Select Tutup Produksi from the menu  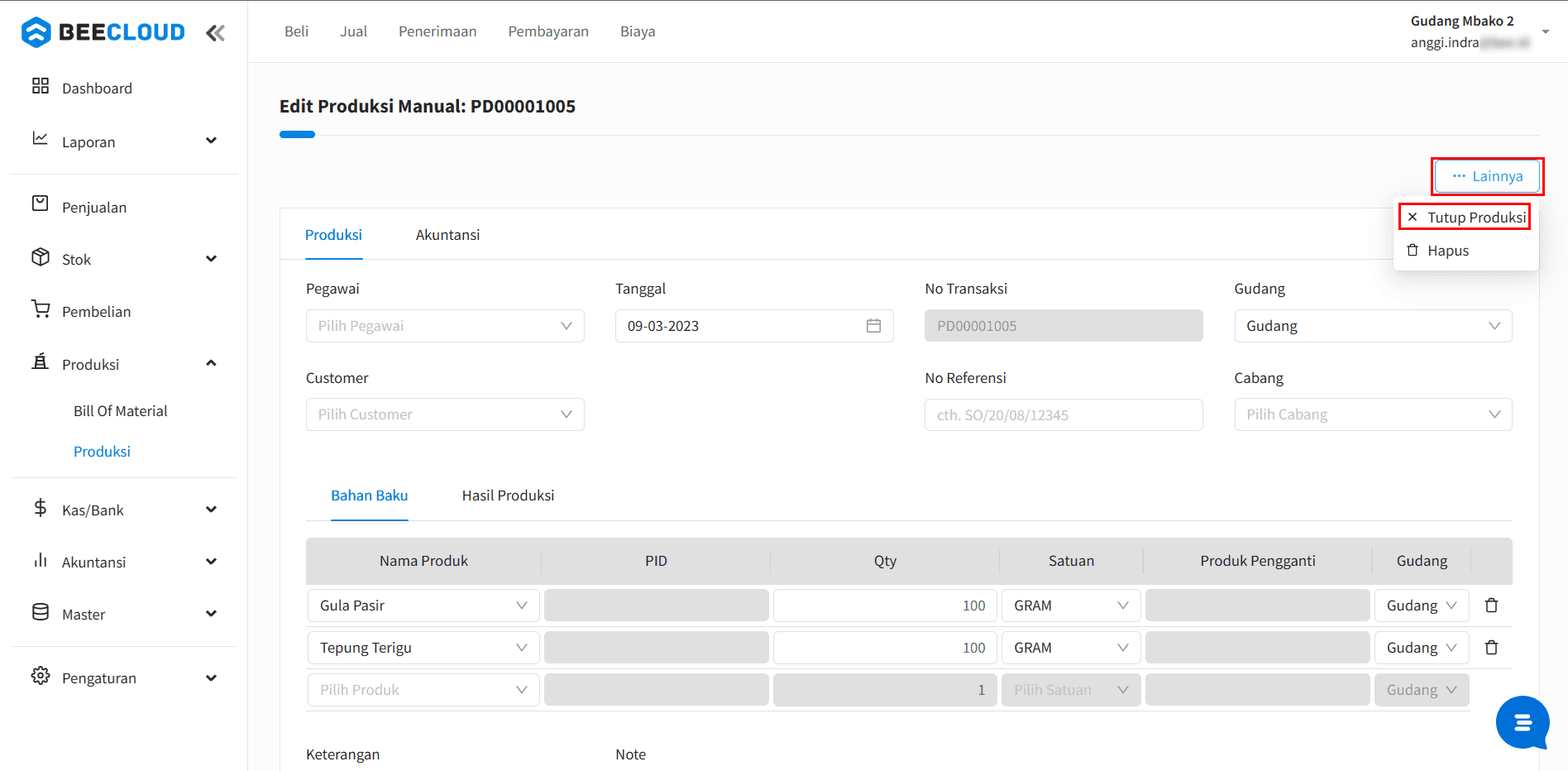point(1465,218)
